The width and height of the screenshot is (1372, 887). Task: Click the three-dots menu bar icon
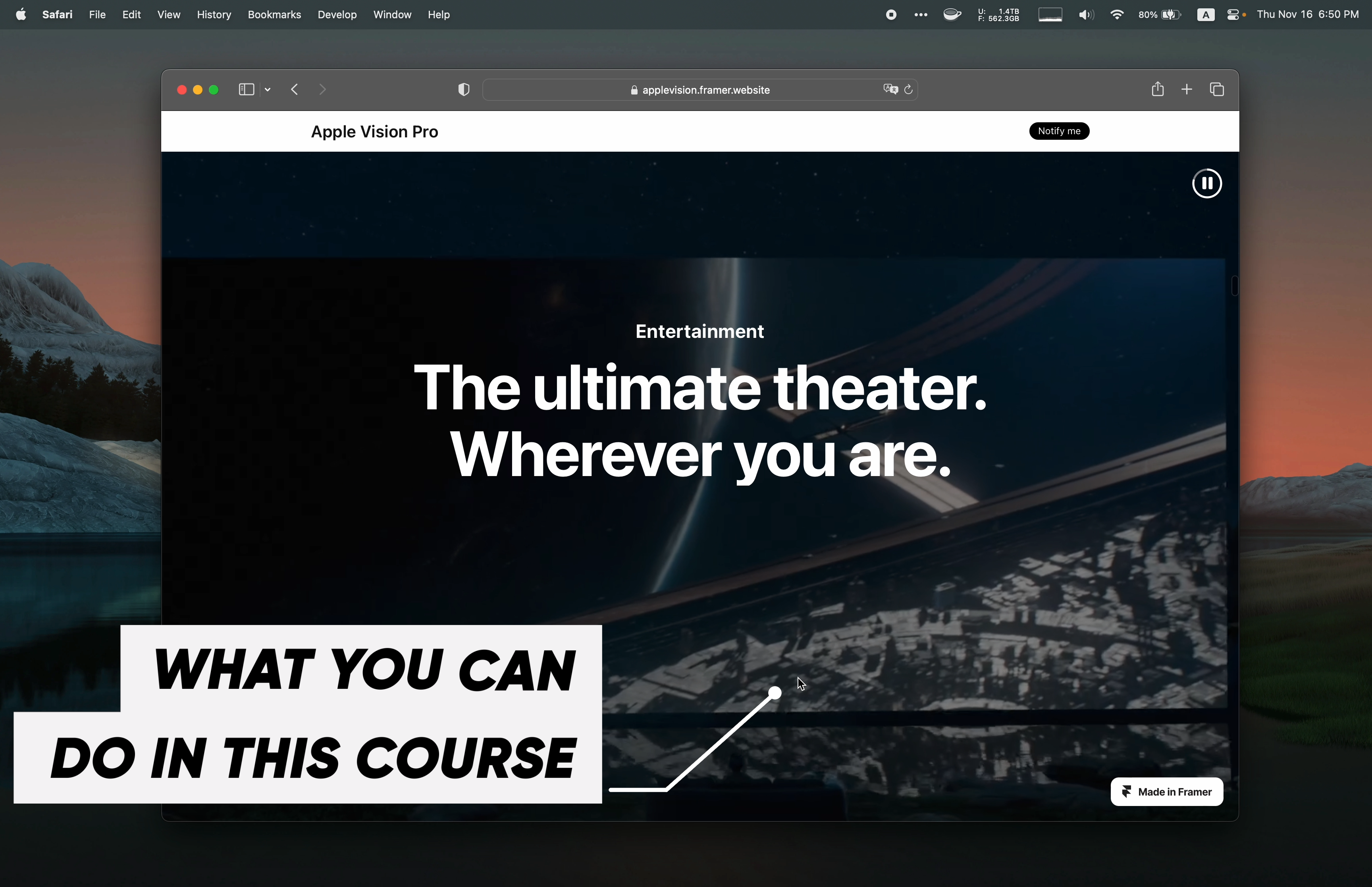921,15
